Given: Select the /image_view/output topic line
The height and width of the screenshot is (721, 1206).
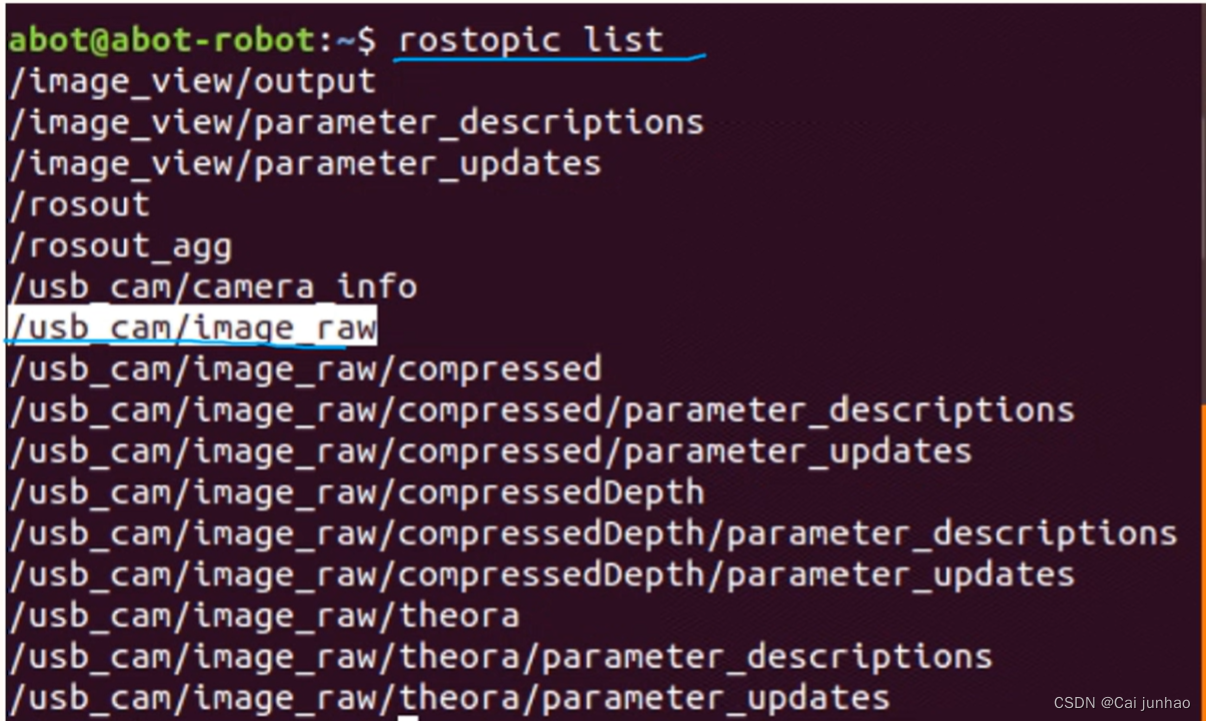Looking at the screenshot, I should [192, 81].
